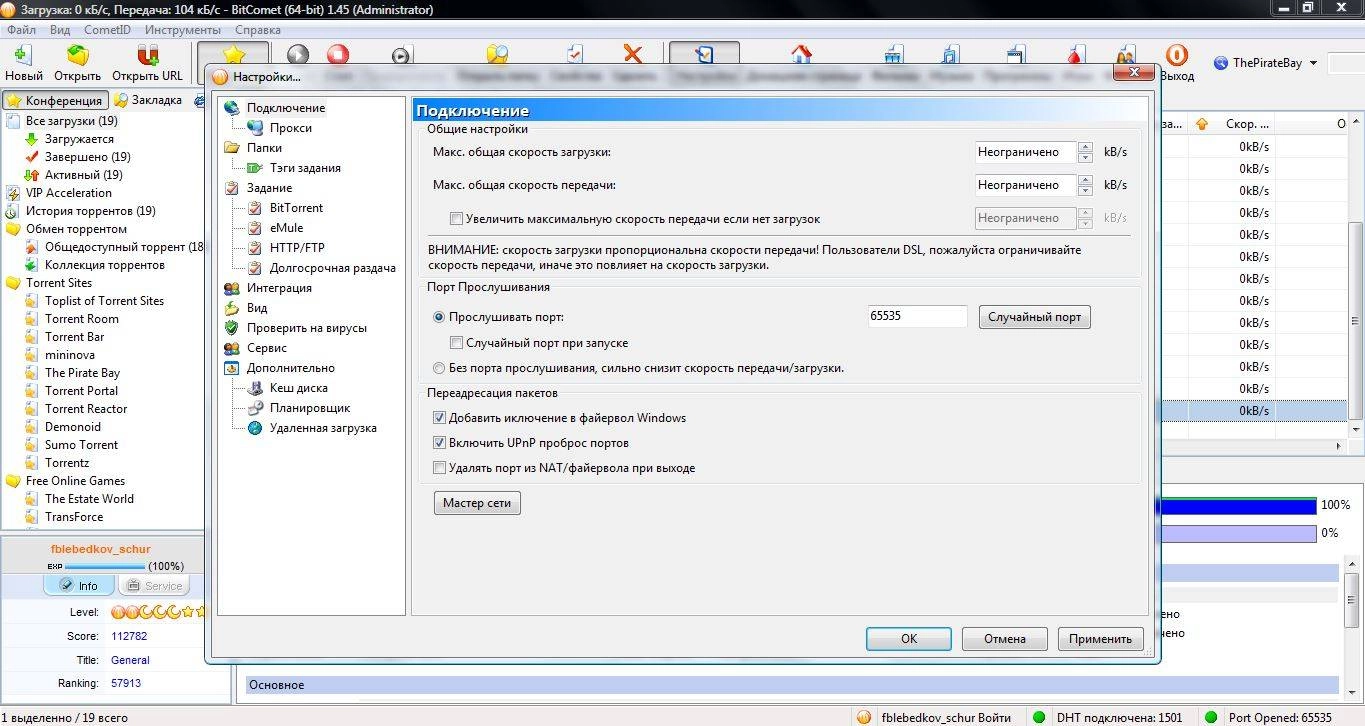Image resolution: width=1365 pixels, height=726 pixels.
Task: Tick Случайный порт при запуске checkbox
Action: 457,343
